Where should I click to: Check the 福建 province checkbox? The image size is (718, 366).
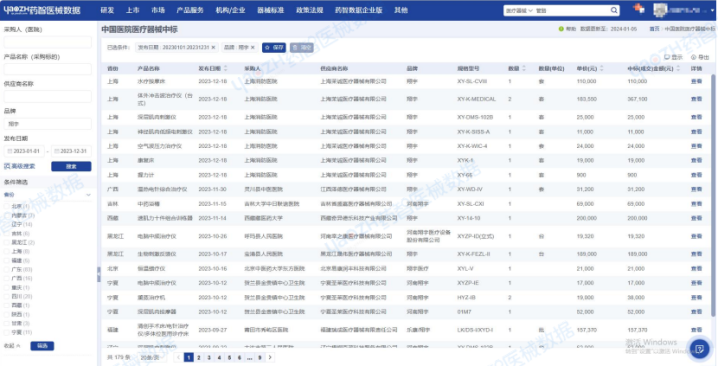tap(6, 260)
